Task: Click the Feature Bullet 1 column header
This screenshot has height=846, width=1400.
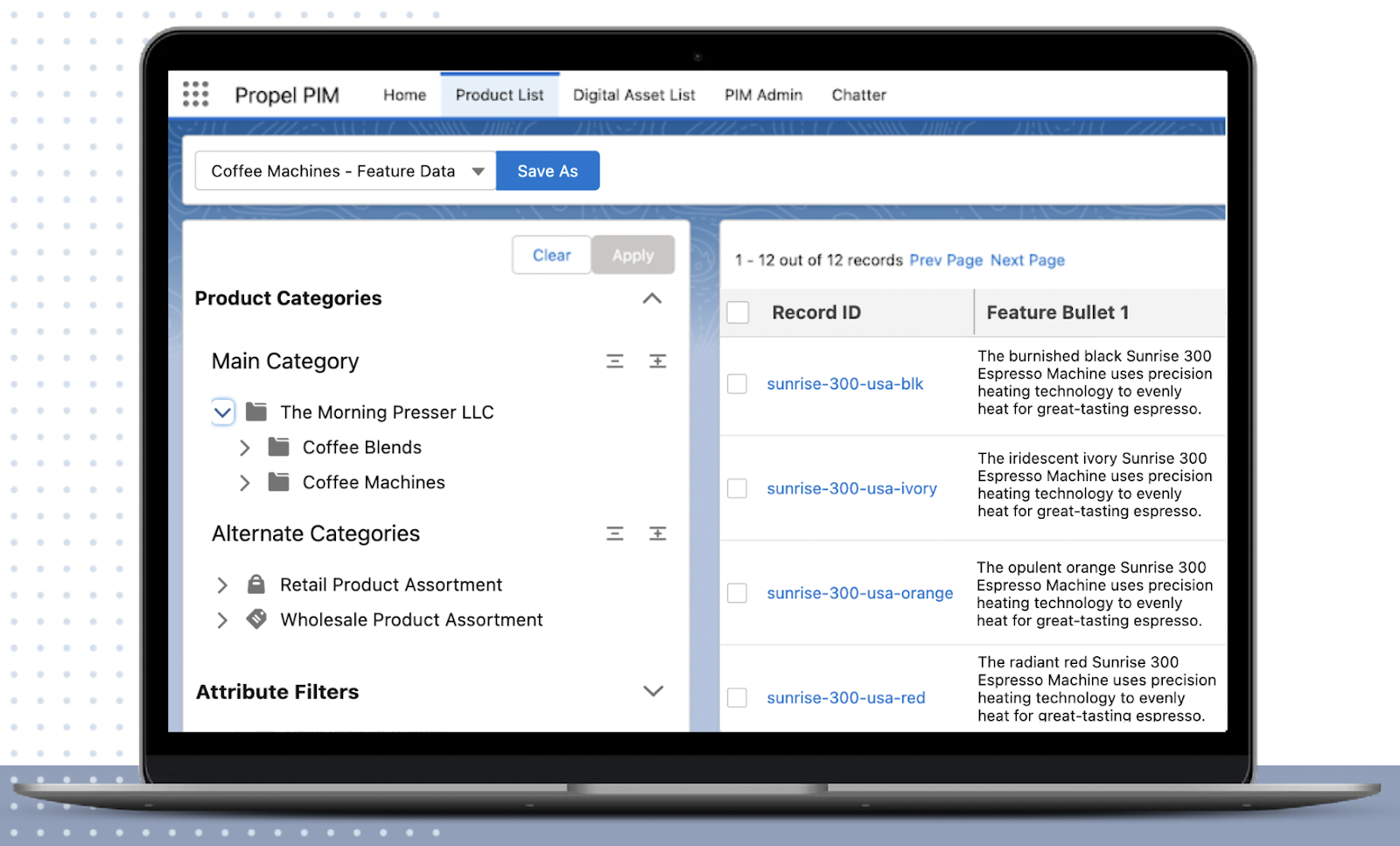Action: [x=1058, y=312]
